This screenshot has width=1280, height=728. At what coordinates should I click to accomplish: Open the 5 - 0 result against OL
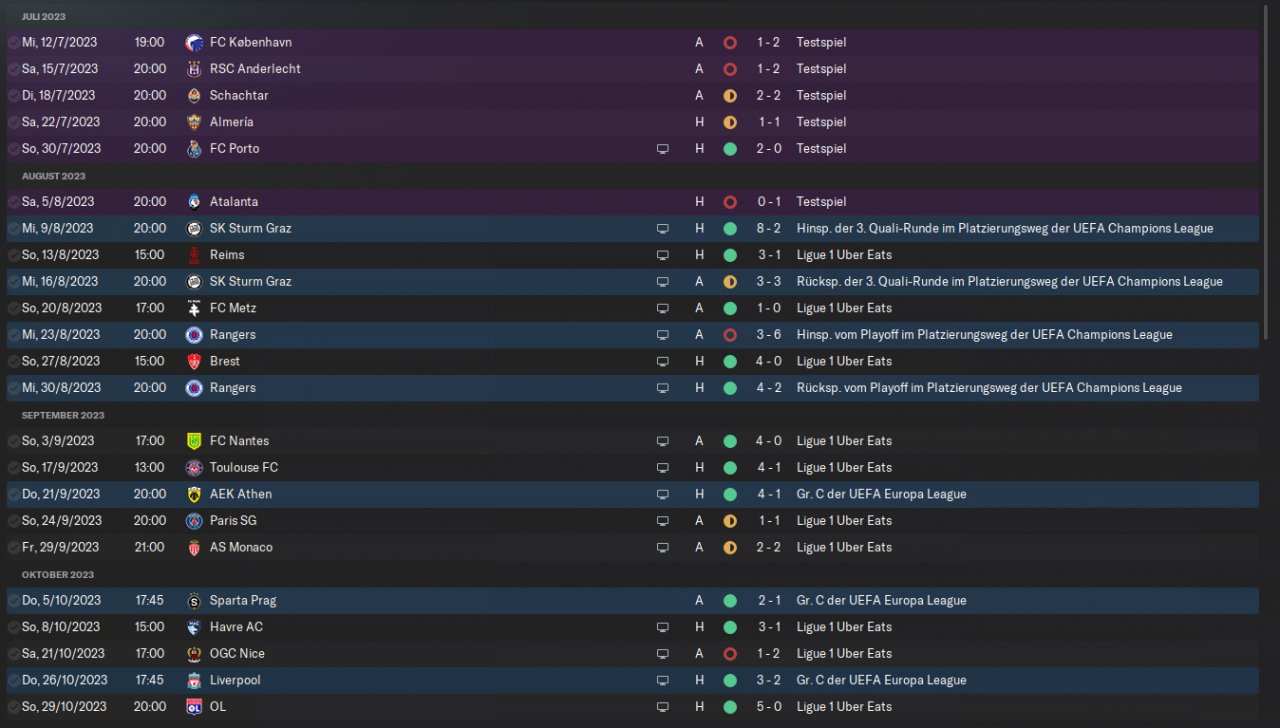coord(769,707)
